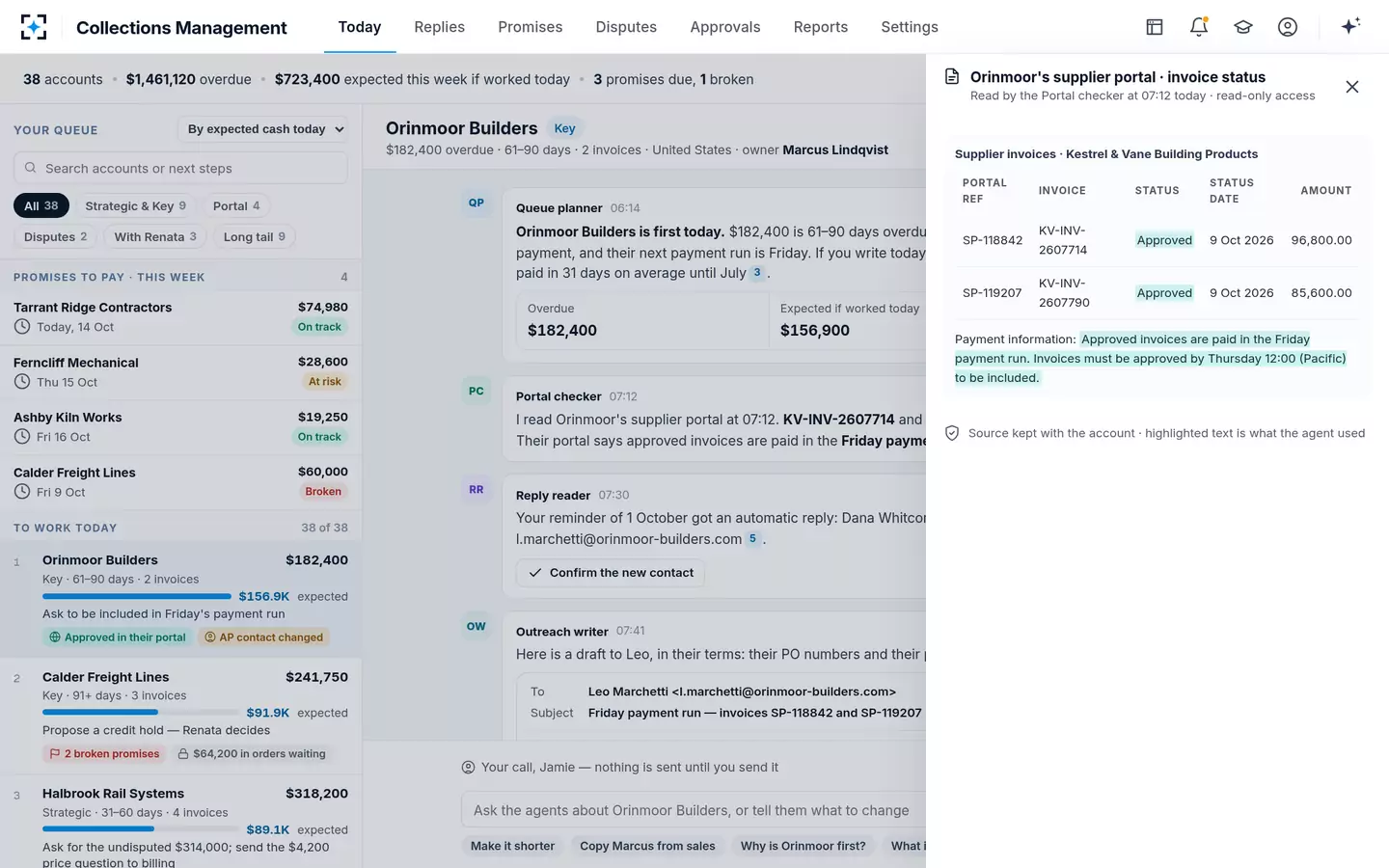Open the Reports tab

[821, 27]
